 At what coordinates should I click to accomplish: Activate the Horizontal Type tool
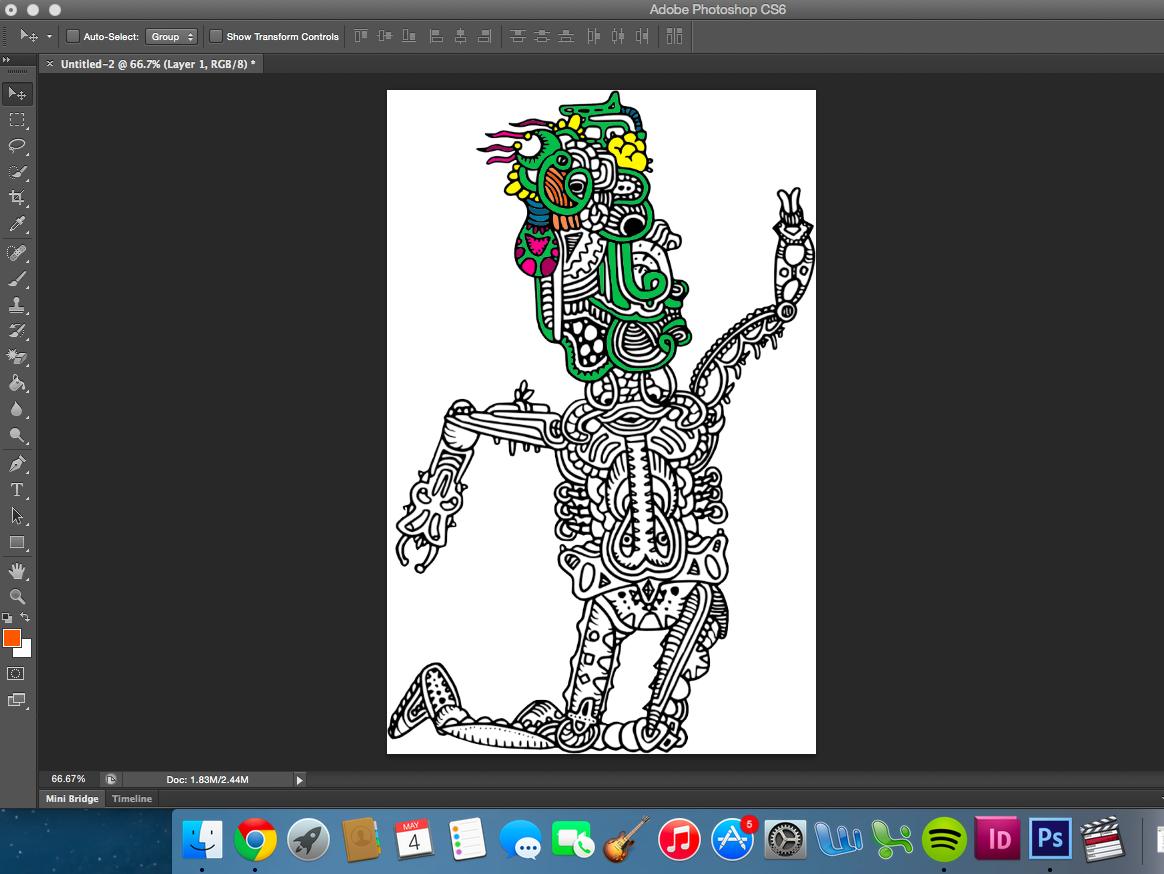tap(17, 490)
